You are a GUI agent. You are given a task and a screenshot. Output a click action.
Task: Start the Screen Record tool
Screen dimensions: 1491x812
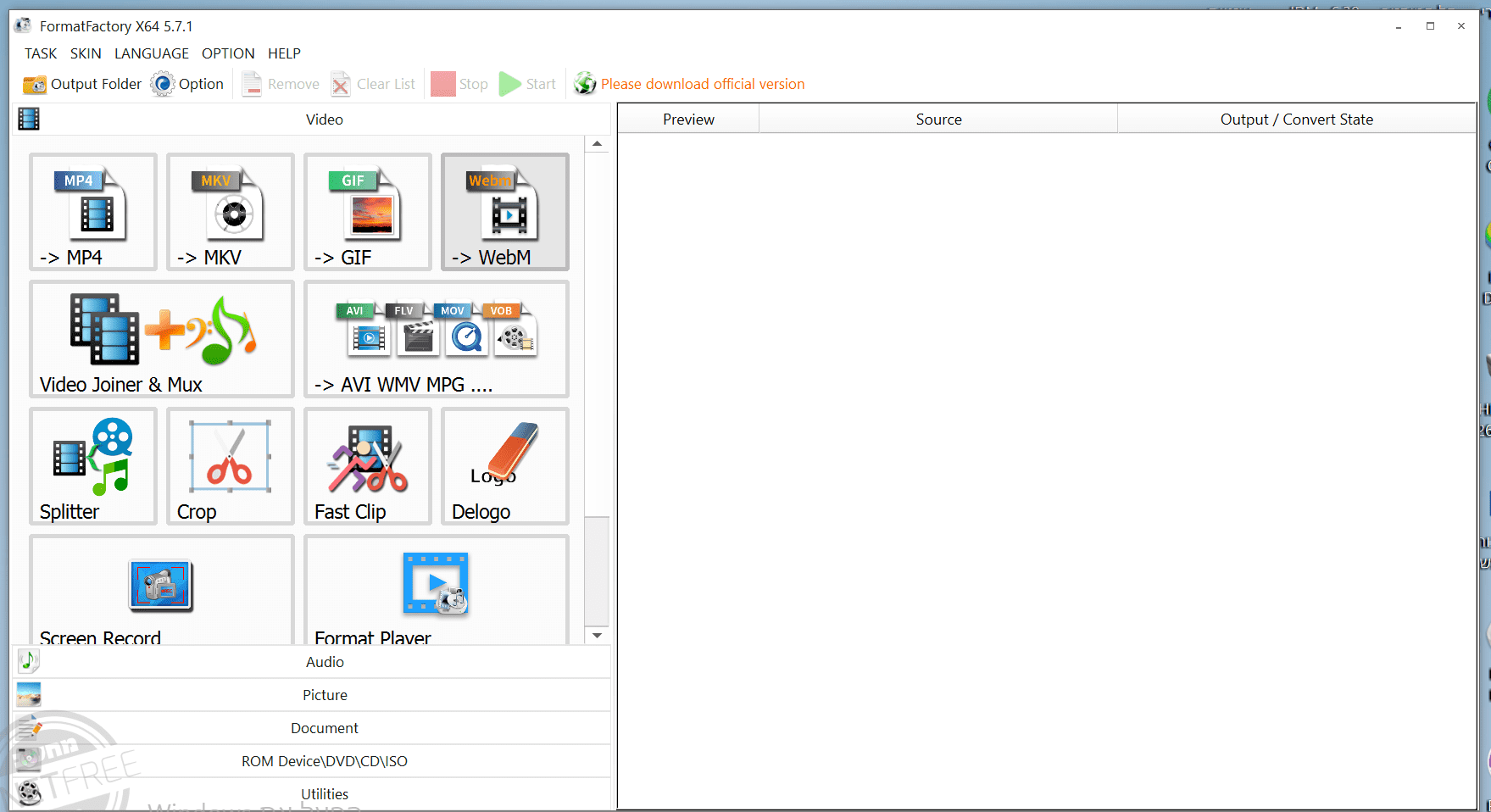162,590
